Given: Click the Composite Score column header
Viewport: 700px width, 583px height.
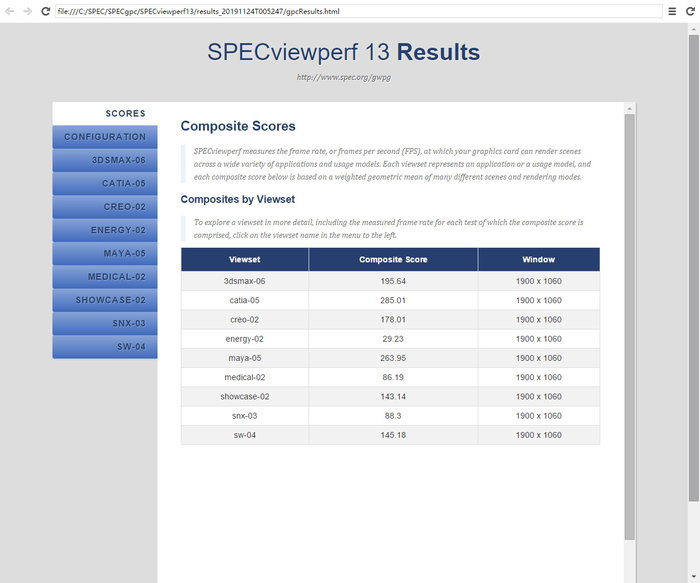Looking at the screenshot, I should [x=393, y=259].
